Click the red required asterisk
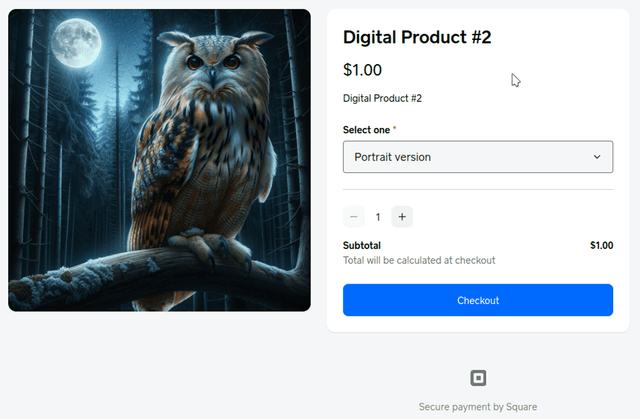640x419 pixels. 396,129
